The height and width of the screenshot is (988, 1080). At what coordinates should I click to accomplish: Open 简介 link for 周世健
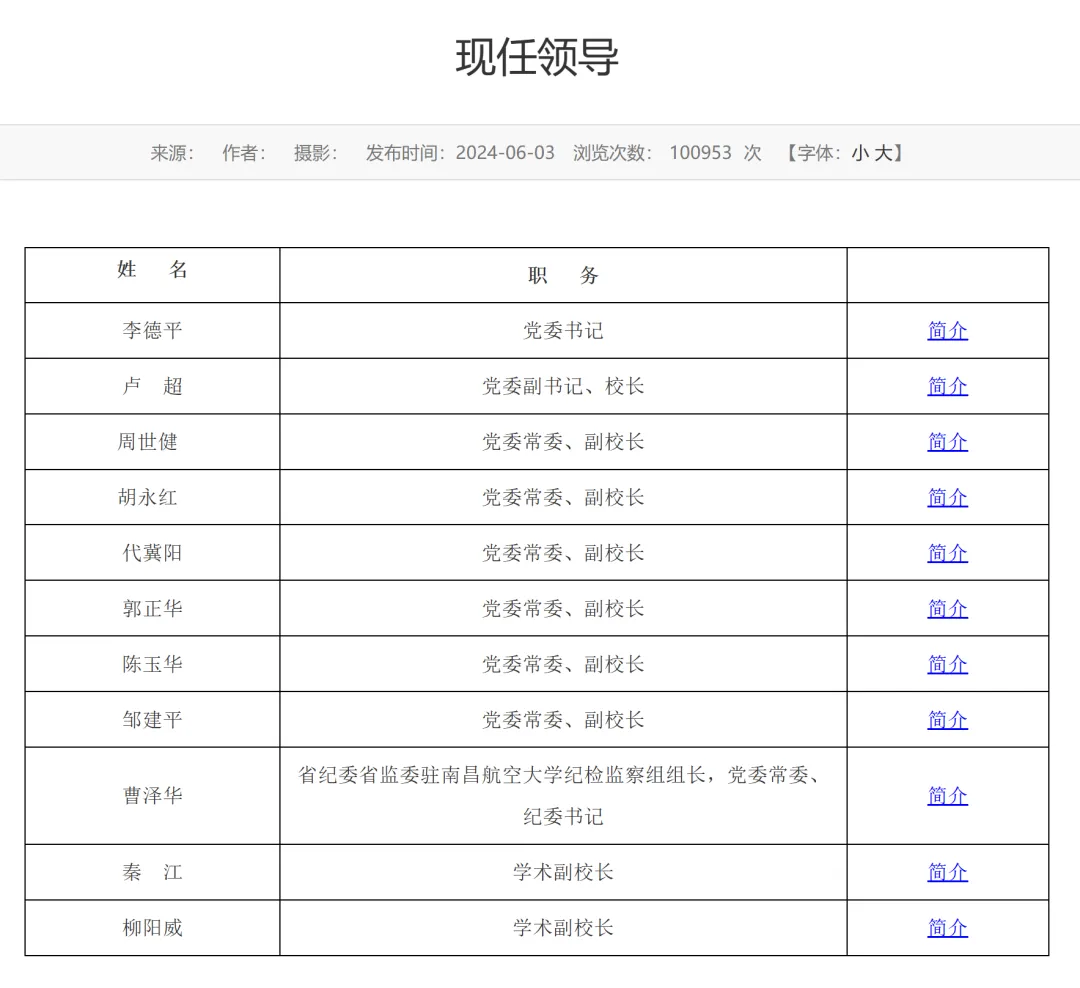(947, 442)
